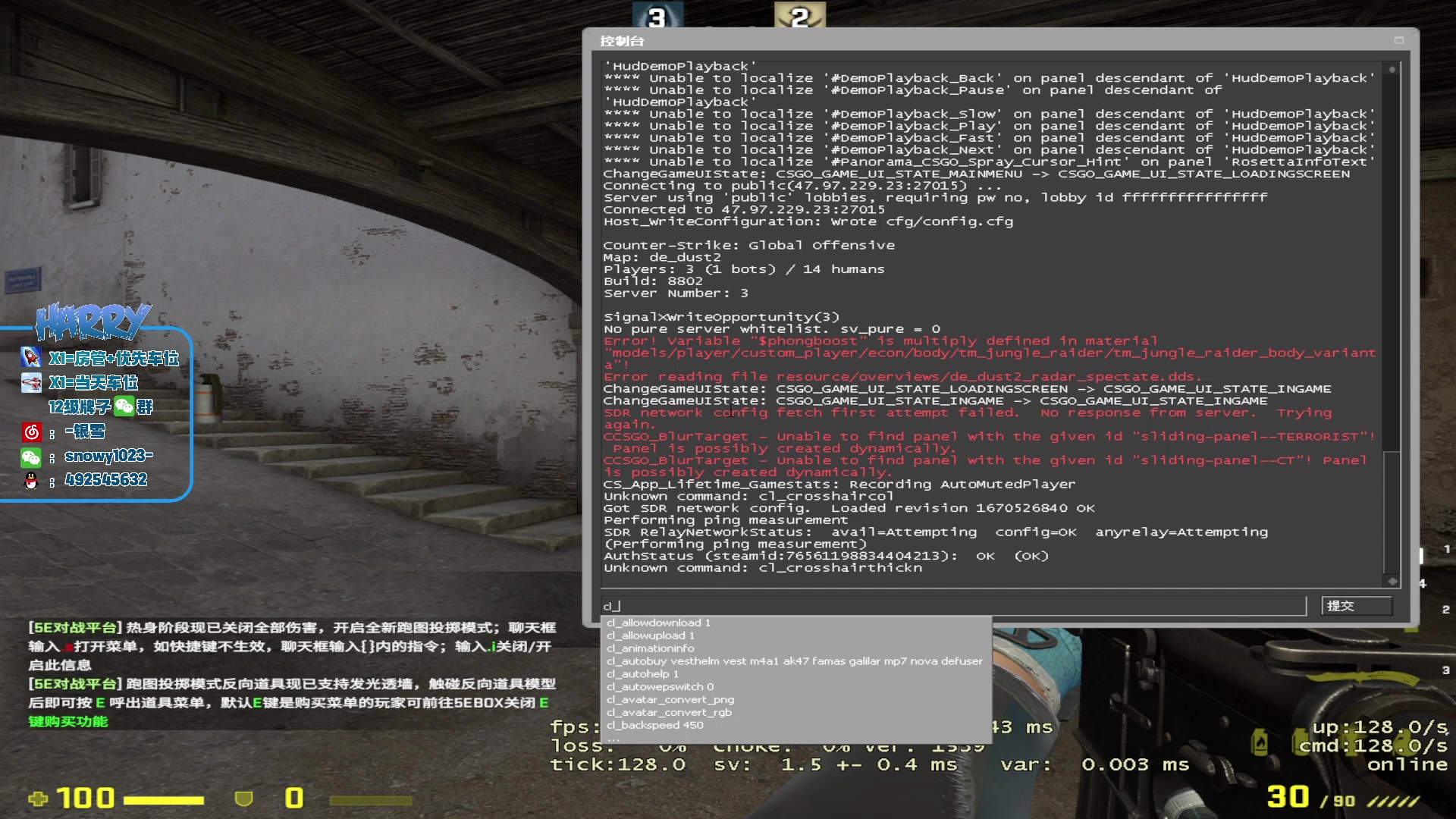The height and width of the screenshot is (819, 1456).
Task: Click the 'cmd:128.0/s' net graph readout
Action: (x=1373, y=745)
